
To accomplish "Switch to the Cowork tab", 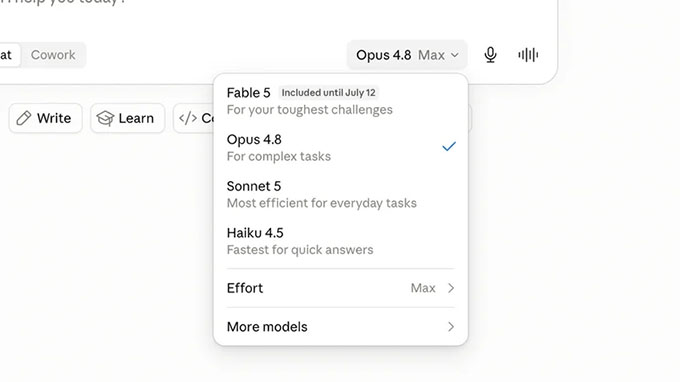I will click(x=53, y=55).
